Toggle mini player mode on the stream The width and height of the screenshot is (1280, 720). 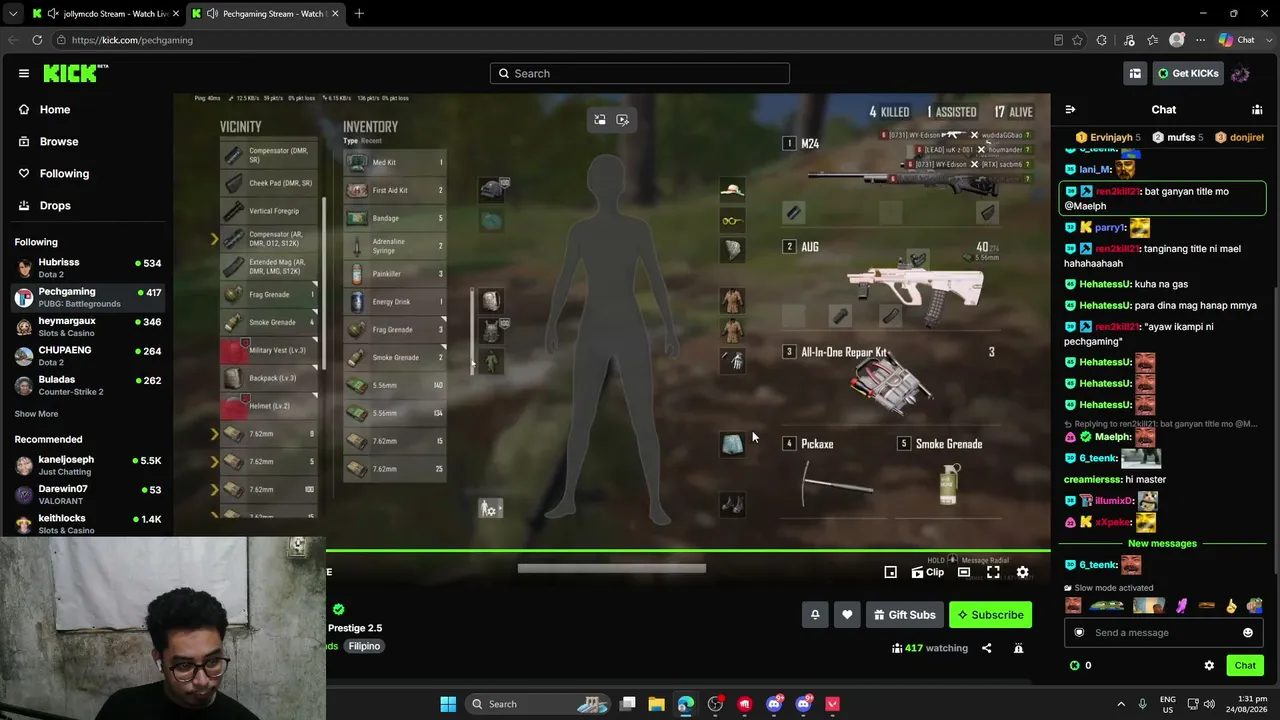pos(890,572)
